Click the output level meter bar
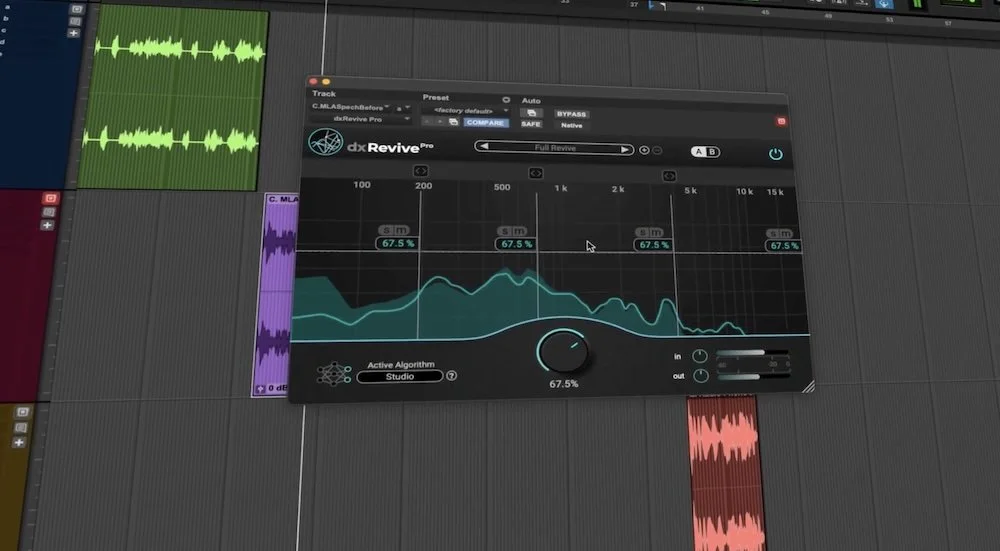The image size is (1000, 551). coord(753,378)
